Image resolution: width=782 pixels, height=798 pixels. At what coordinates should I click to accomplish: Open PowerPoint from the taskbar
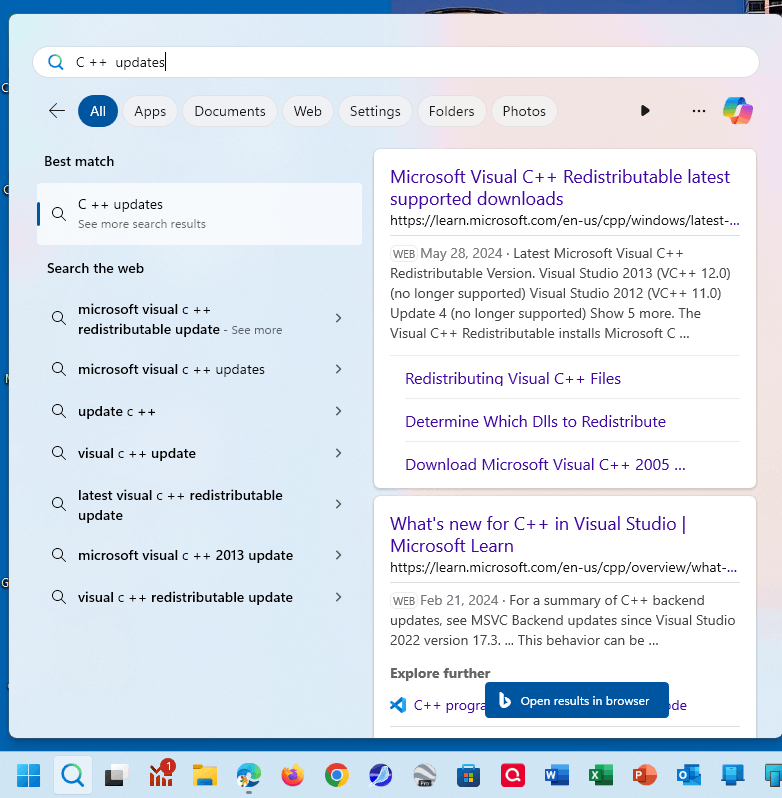pyautogui.click(x=645, y=776)
